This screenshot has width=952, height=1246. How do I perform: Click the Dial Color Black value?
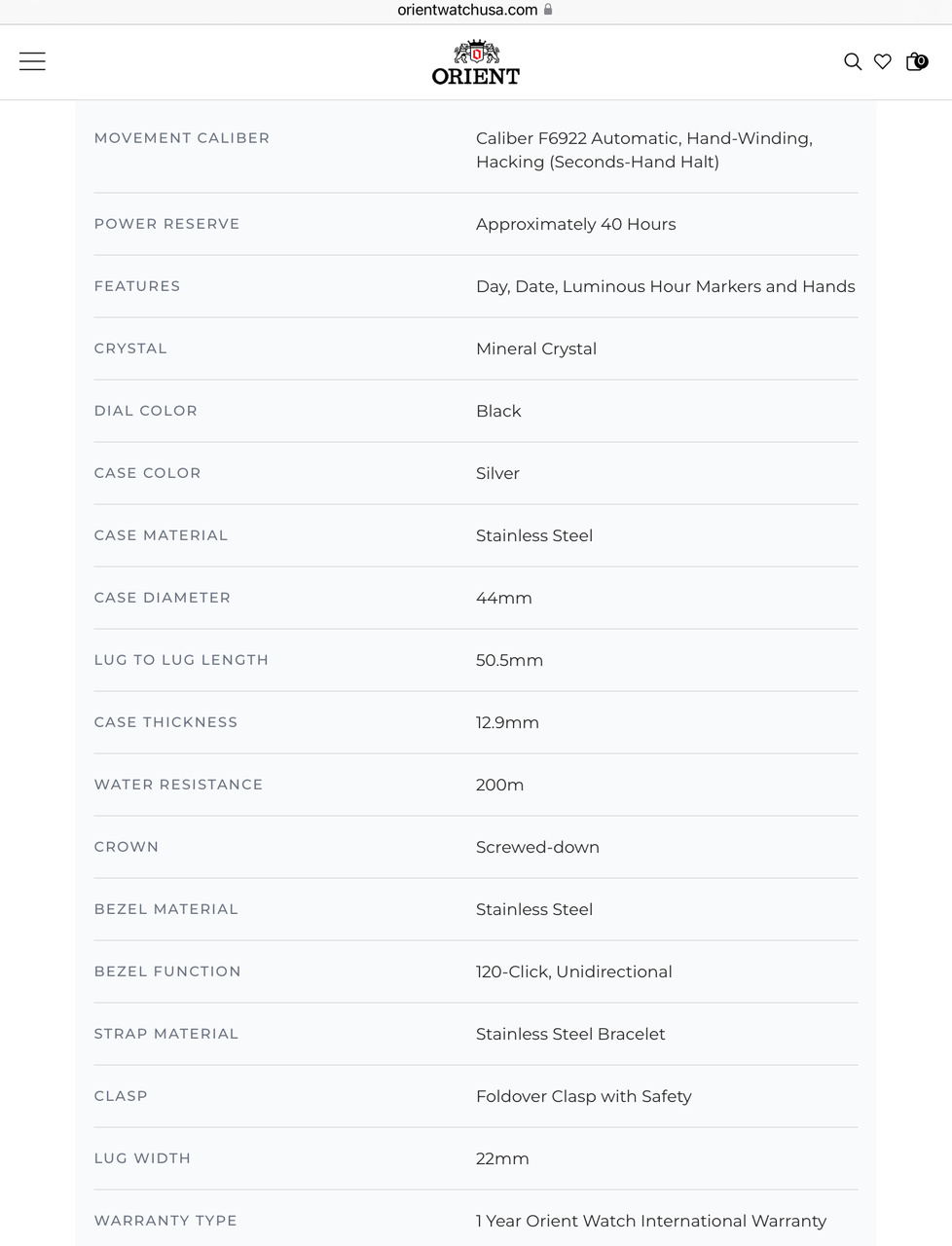[x=498, y=411]
